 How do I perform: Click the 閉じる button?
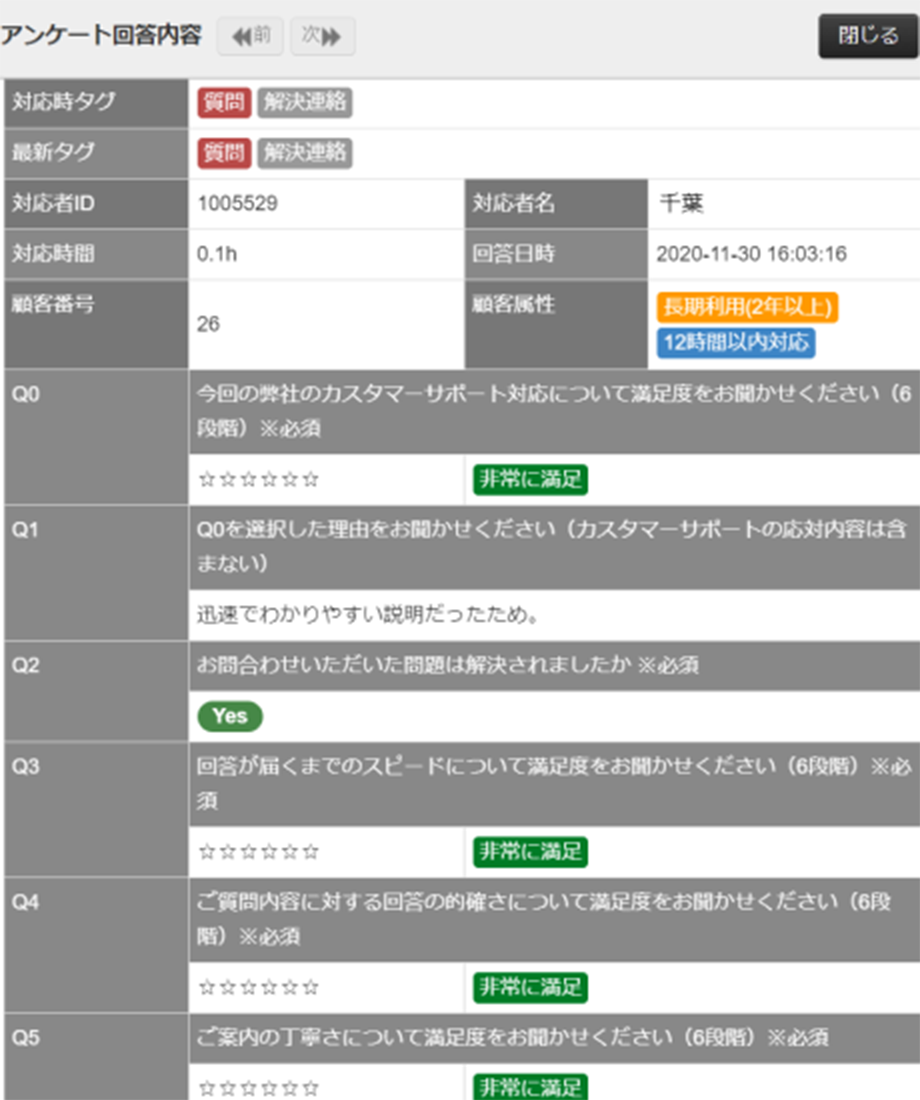[x=867, y=36]
